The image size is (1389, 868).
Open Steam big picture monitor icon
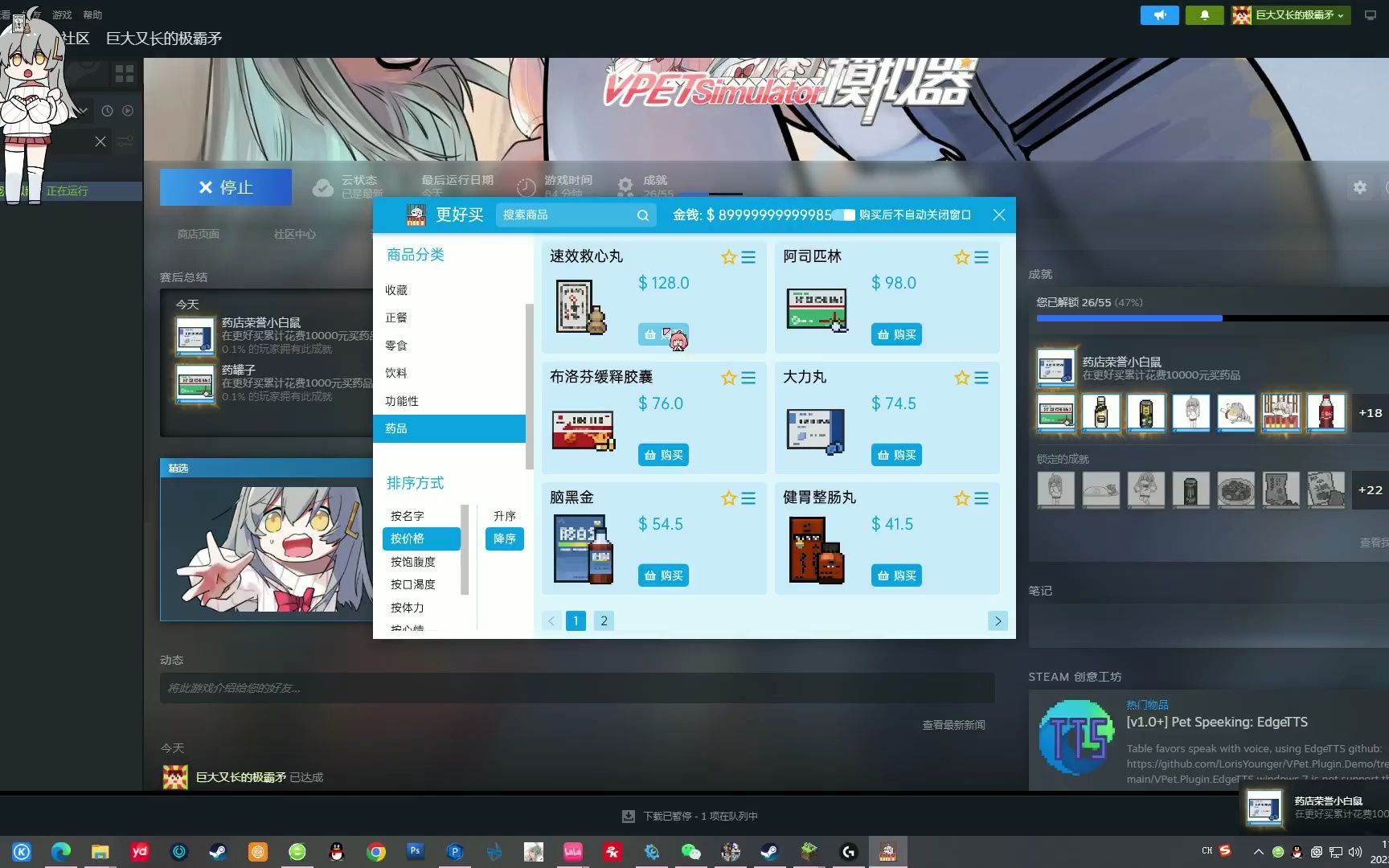(x=1371, y=14)
